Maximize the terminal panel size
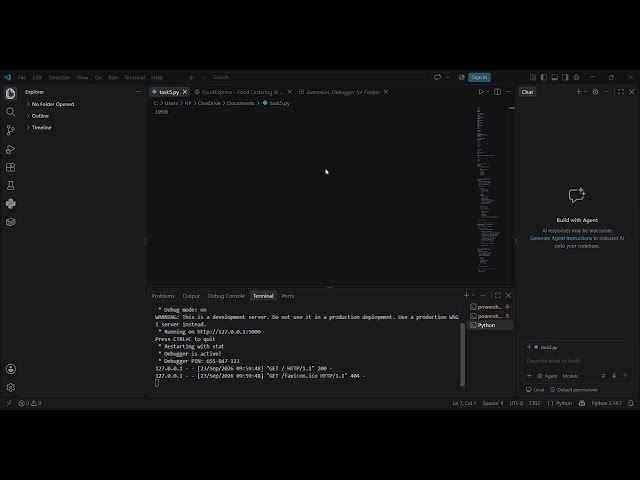 [x=497, y=295]
